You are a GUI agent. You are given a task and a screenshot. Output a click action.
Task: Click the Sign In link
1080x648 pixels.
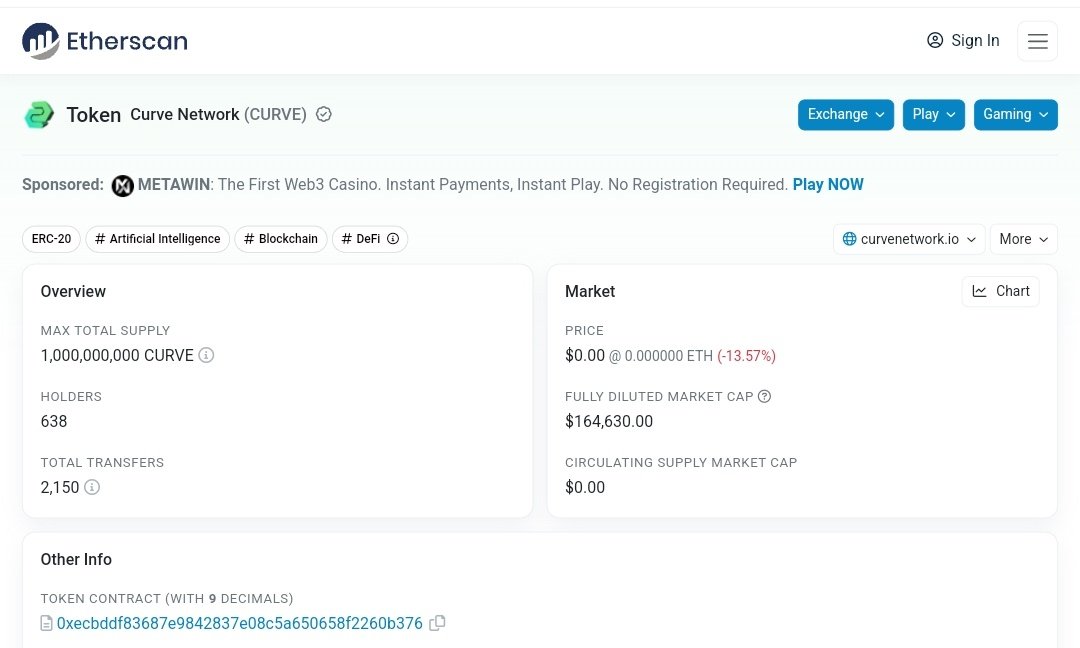963,41
